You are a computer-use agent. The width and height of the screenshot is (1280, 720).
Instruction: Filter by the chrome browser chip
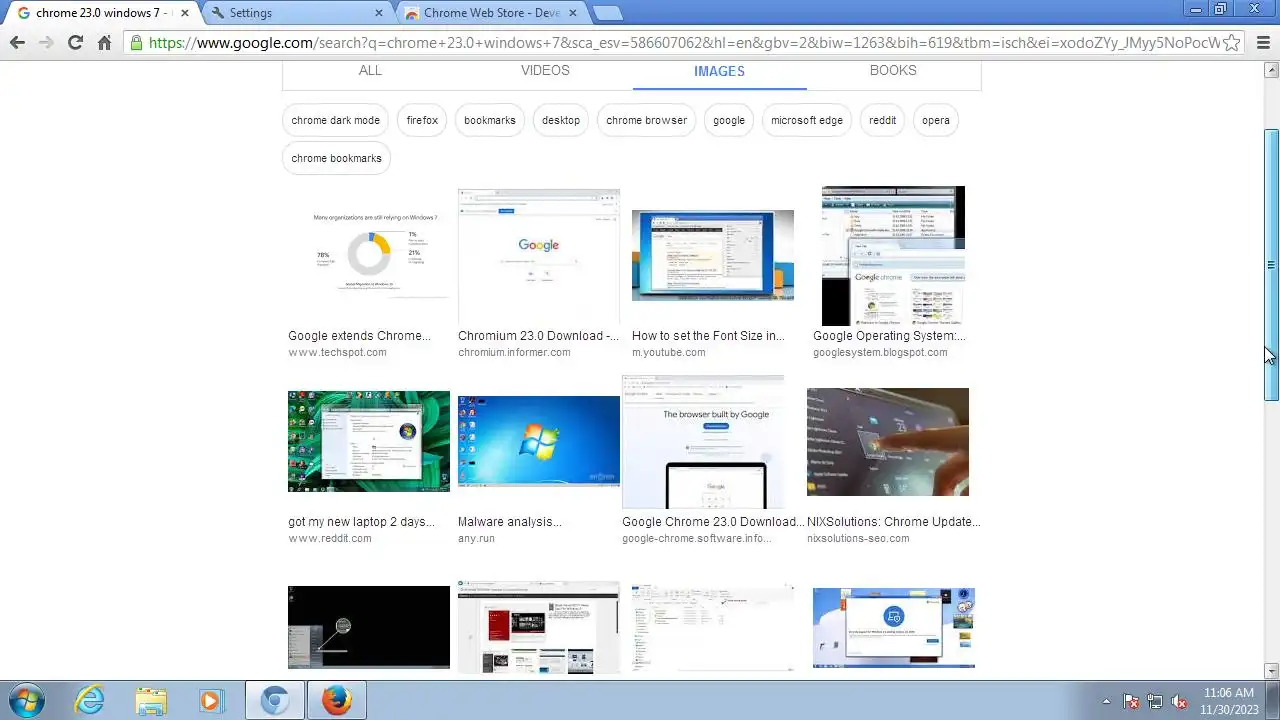pos(646,120)
